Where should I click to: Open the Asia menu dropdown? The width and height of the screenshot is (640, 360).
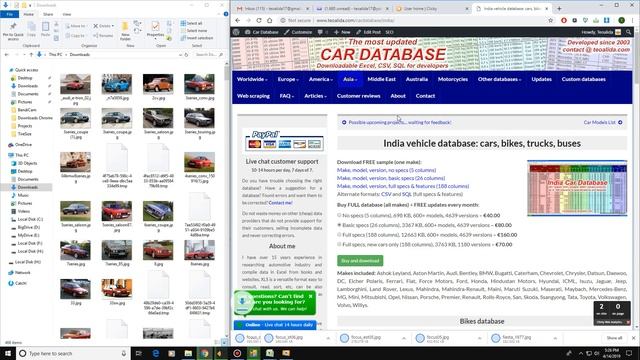[x=350, y=79]
